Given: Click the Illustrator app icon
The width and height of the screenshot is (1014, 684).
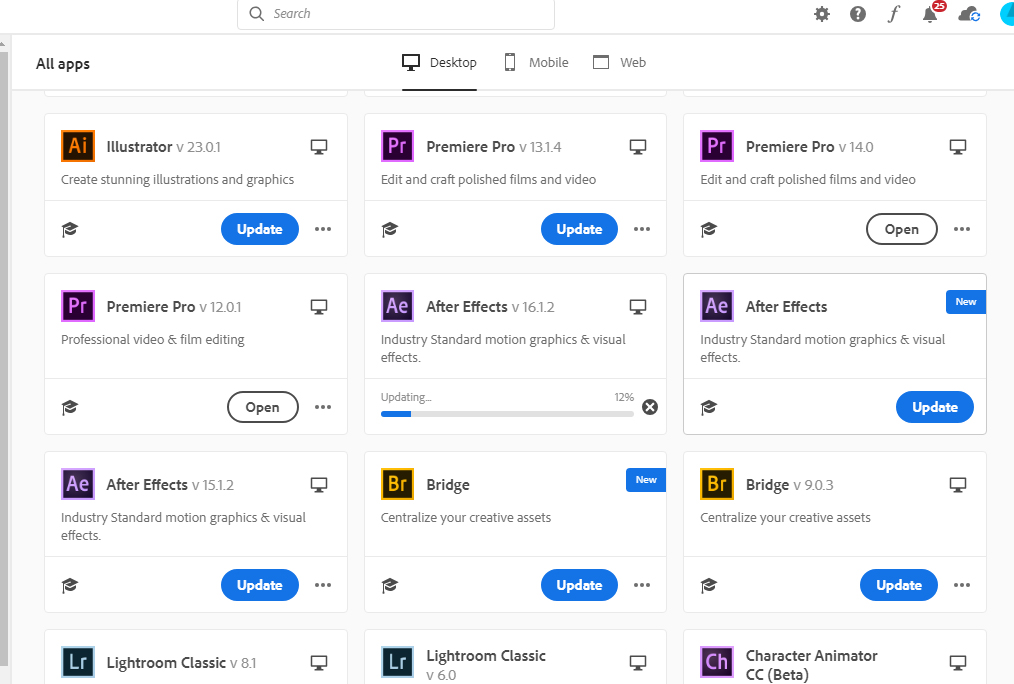Looking at the screenshot, I should 77,146.
